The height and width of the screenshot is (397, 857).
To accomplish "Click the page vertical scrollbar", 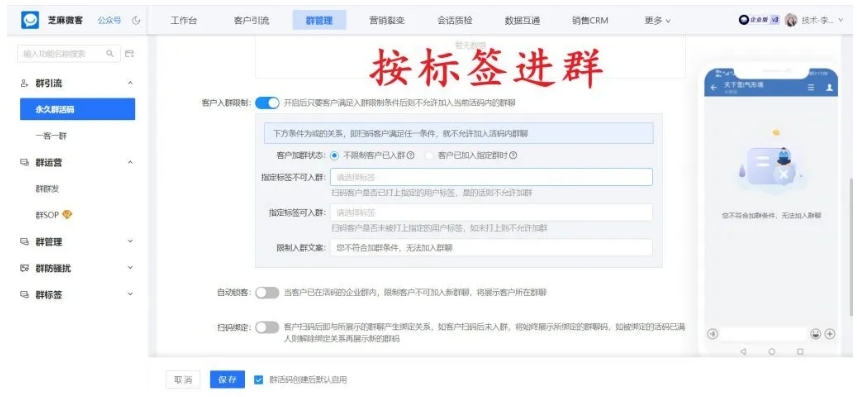I will (x=852, y=246).
